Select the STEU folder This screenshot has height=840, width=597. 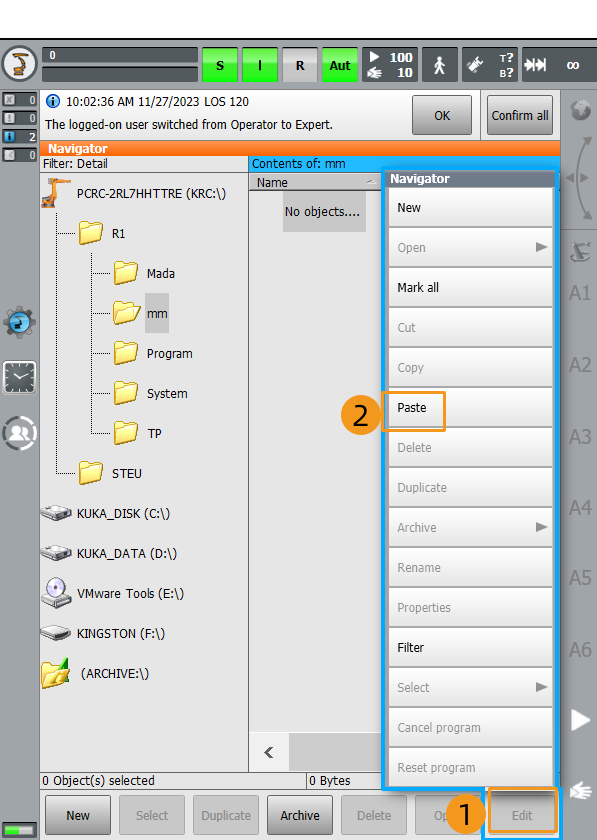(110, 474)
